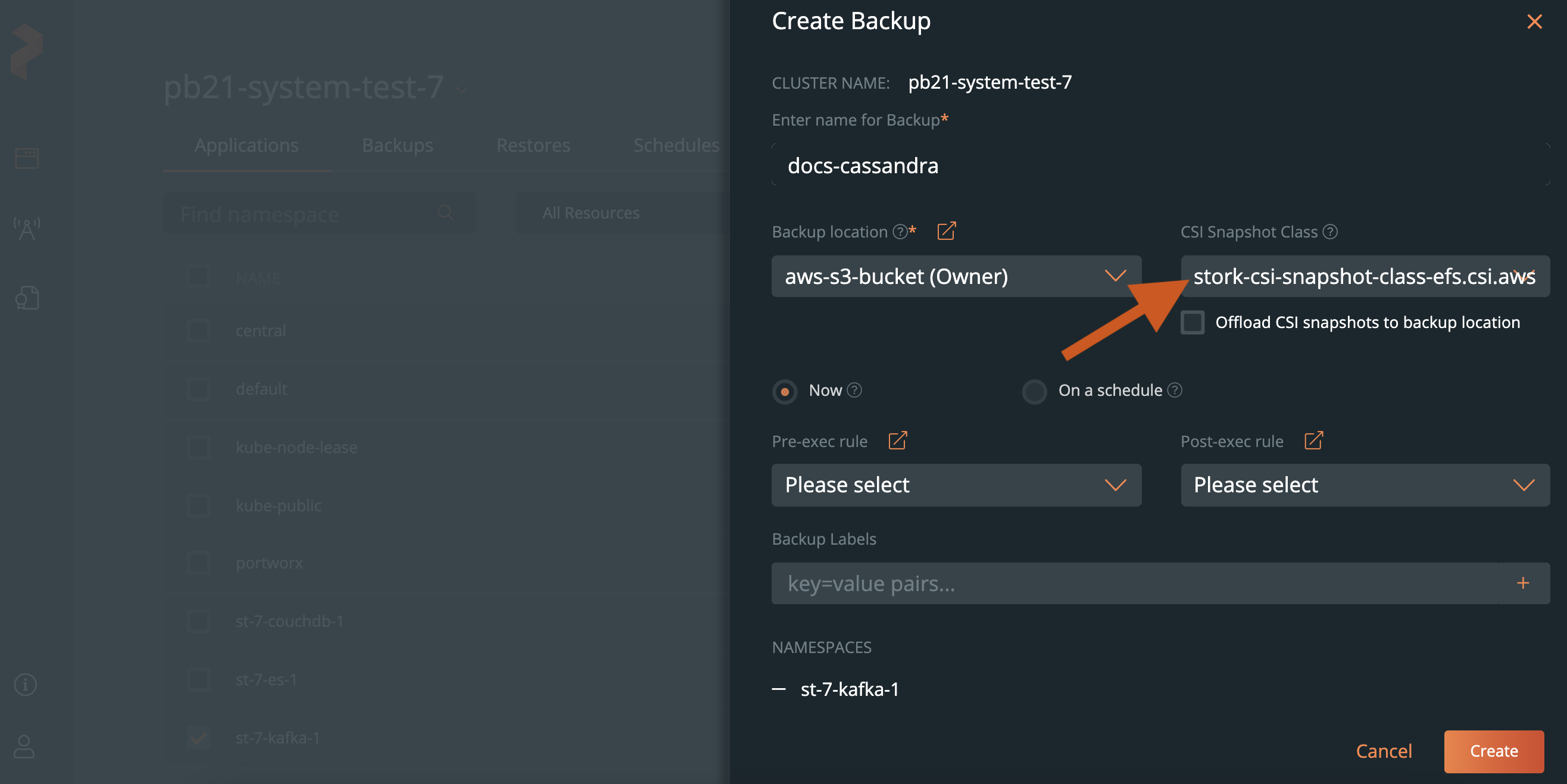The height and width of the screenshot is (784, 1567).
Task: Expand the Backup location dropdown
Action: tap(956, 276)
